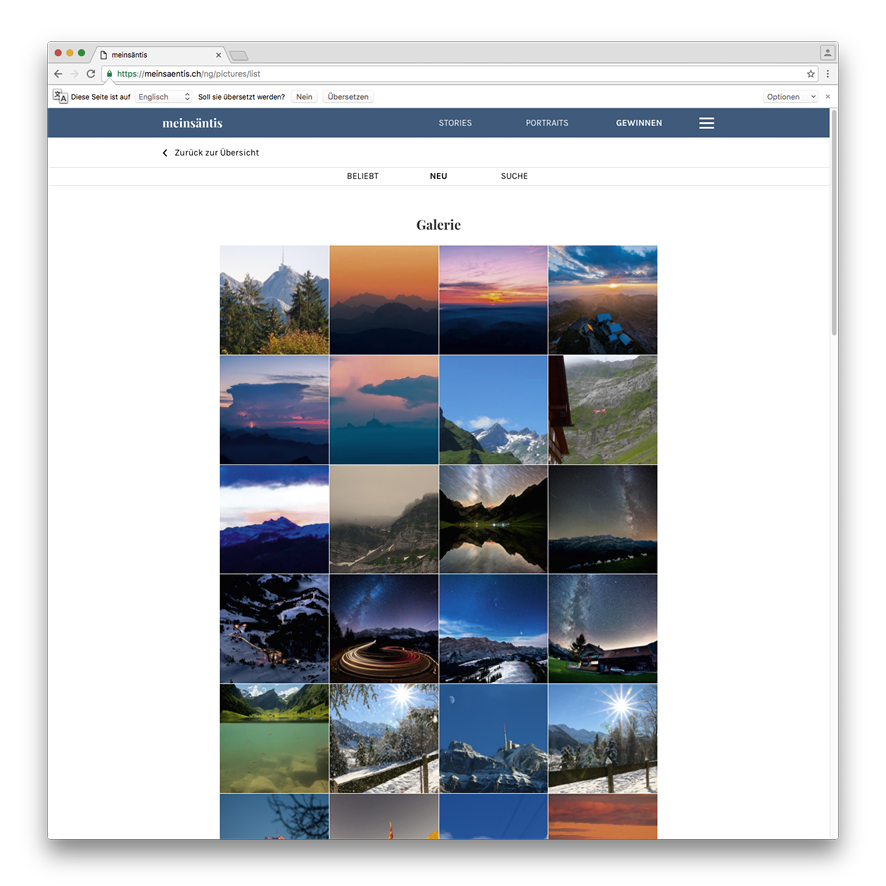Go back via Zurück zur Übersicht

(211, 153)
